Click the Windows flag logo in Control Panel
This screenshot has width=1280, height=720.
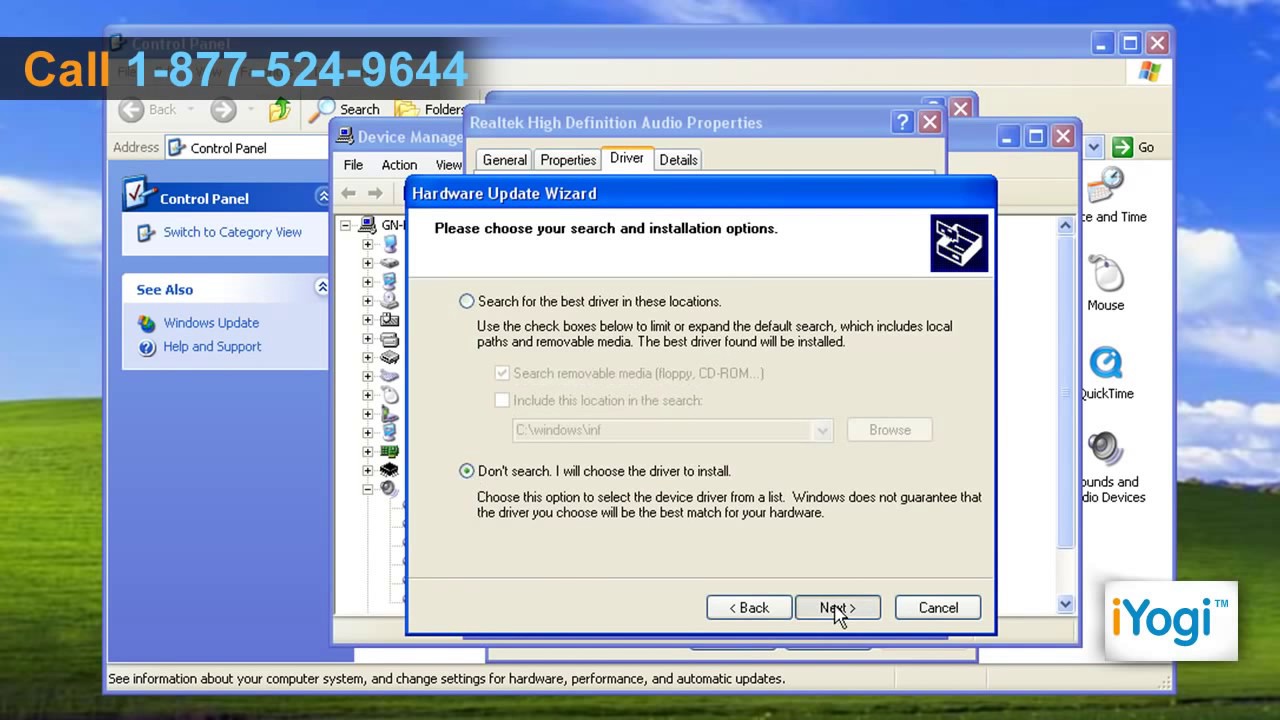tap(1149, 72)
